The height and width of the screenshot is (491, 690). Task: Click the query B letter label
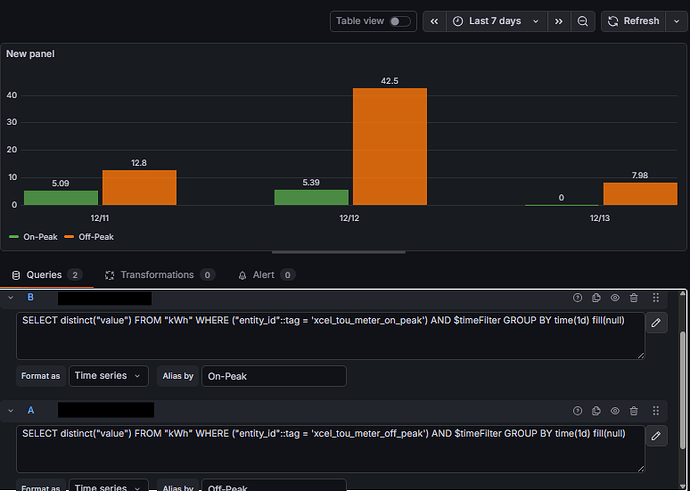click(30, 297)
